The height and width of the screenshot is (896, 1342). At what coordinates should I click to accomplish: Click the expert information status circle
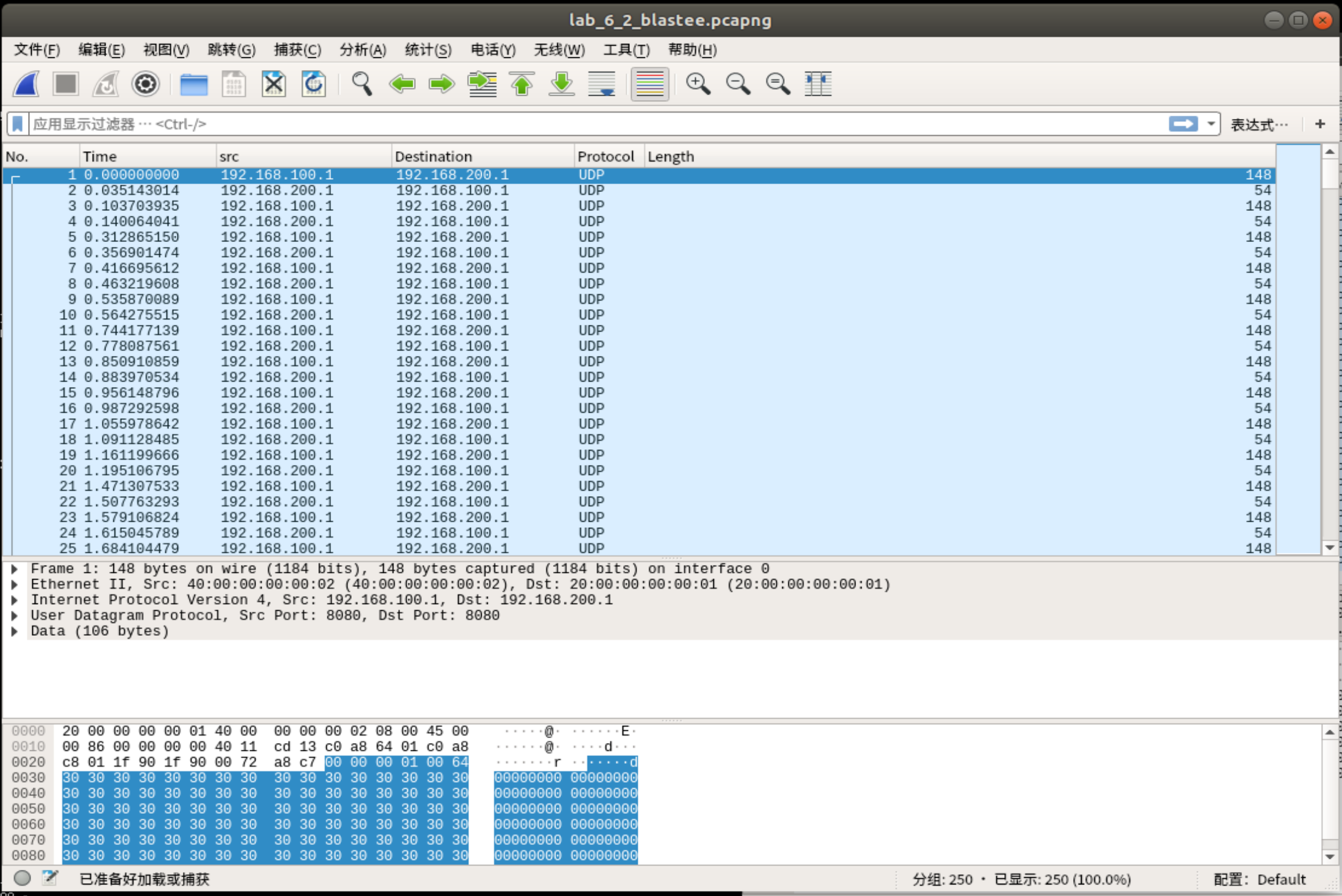22,878
